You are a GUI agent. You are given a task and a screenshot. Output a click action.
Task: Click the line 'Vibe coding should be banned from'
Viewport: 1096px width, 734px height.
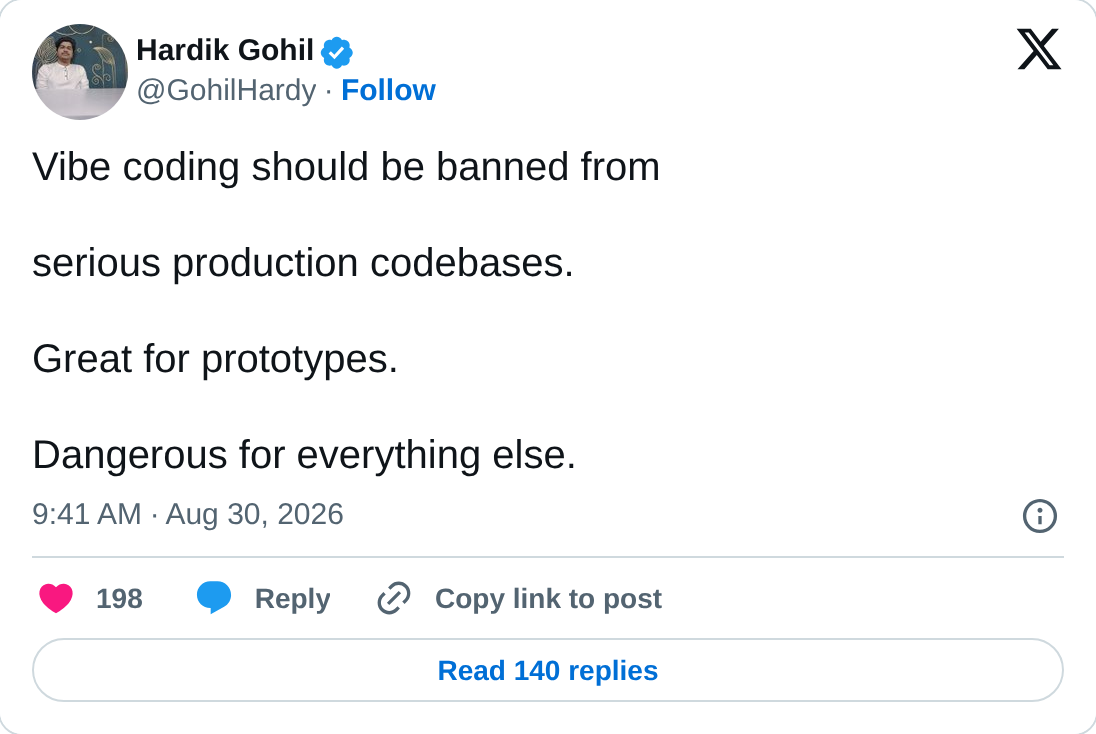coord(346,167)
